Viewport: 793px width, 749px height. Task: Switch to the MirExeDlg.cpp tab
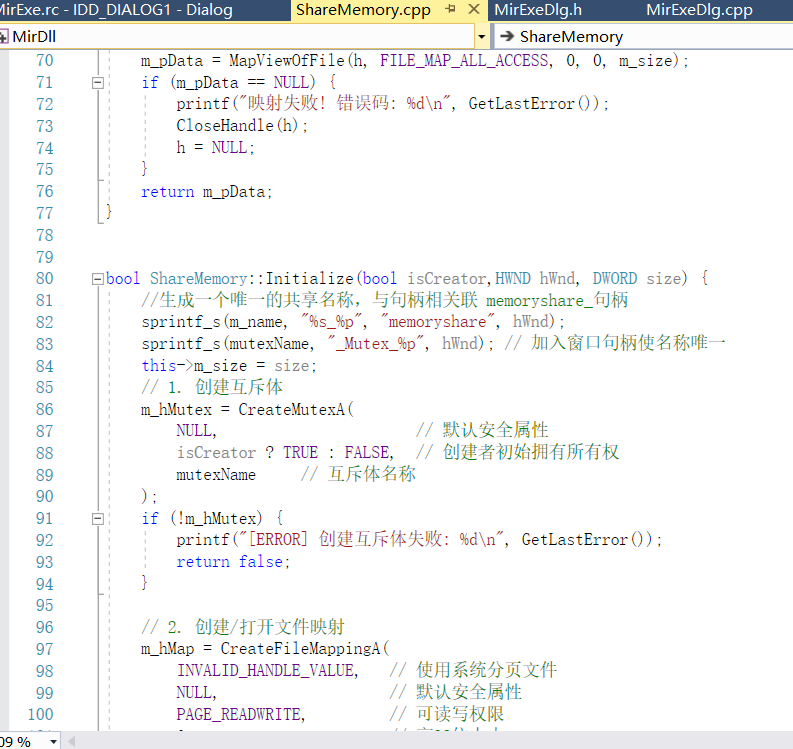click(699, 10)
